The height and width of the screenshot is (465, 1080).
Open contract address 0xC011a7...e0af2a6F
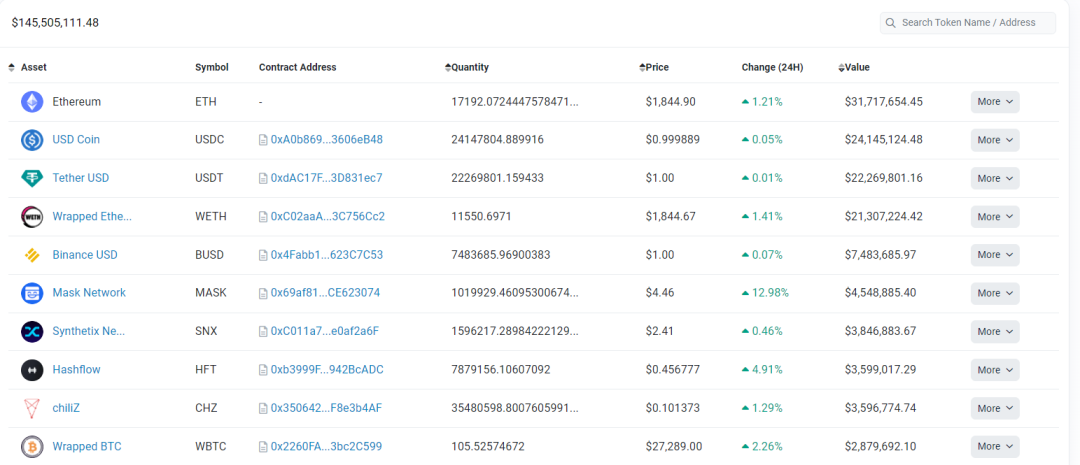pos(325,331)
